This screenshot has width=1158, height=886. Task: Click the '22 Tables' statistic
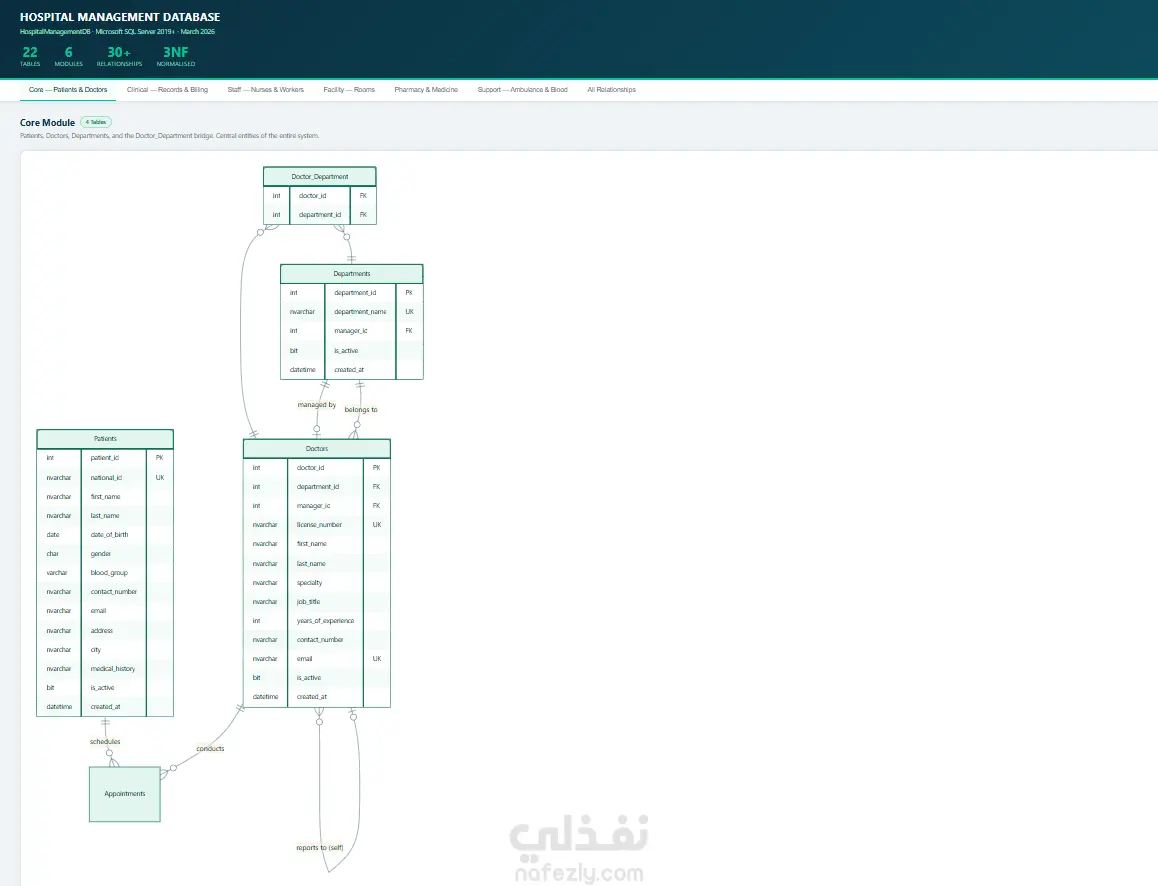[x=30, y=56]
